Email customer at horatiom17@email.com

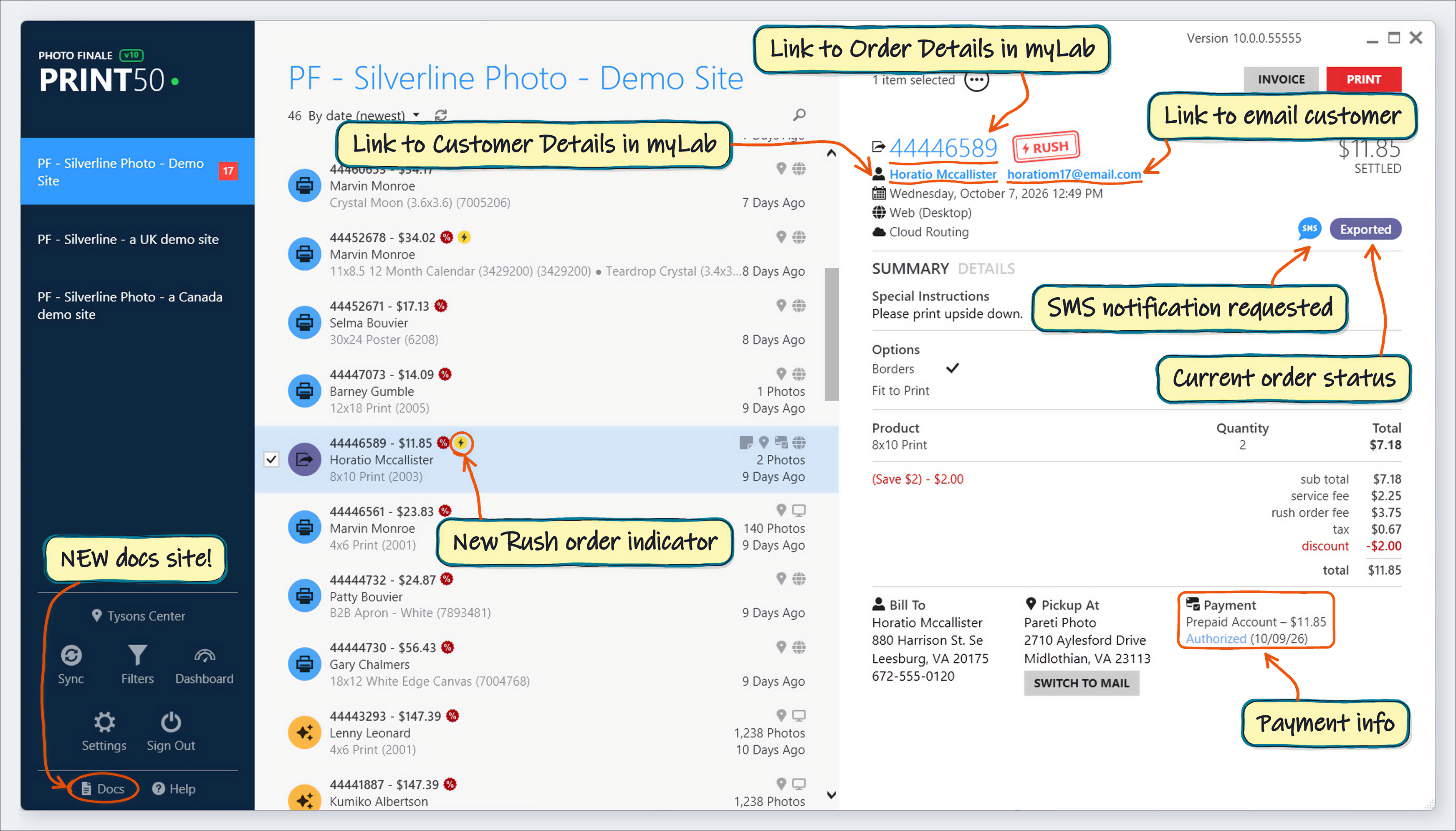click(1074, 174)
